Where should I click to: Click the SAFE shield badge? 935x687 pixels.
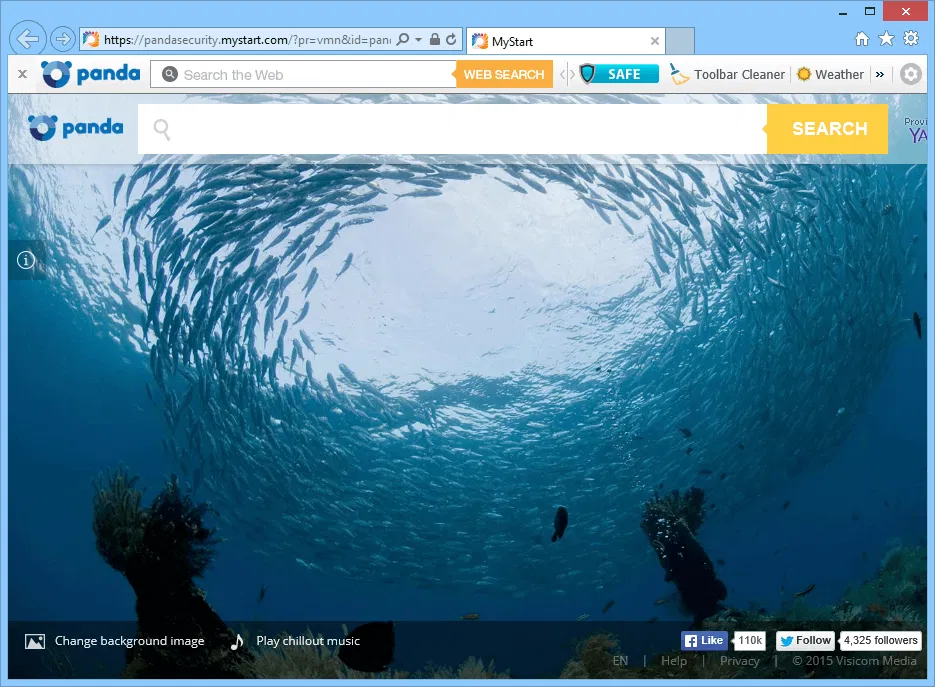coord(618,73)
